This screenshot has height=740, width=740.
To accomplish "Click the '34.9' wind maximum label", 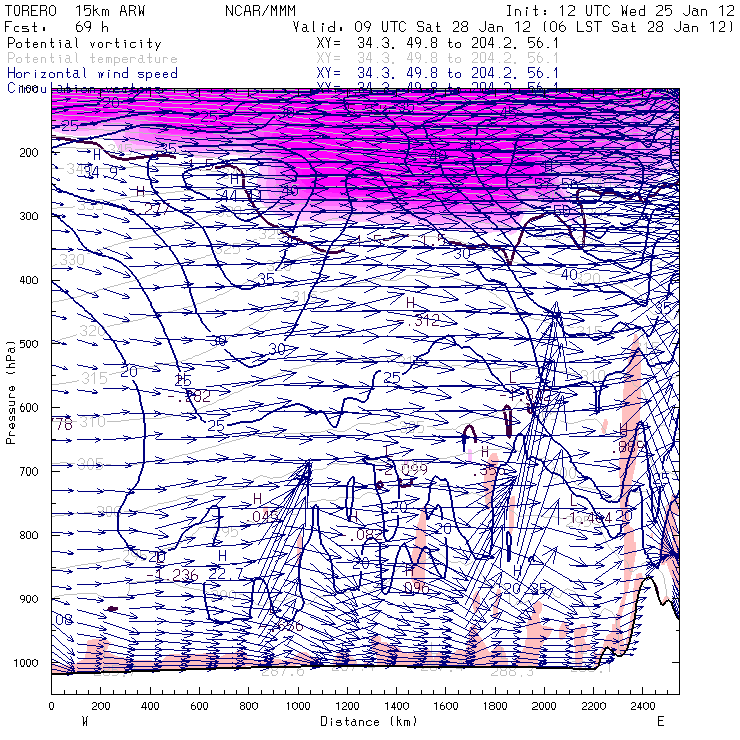I will point(100,172).
